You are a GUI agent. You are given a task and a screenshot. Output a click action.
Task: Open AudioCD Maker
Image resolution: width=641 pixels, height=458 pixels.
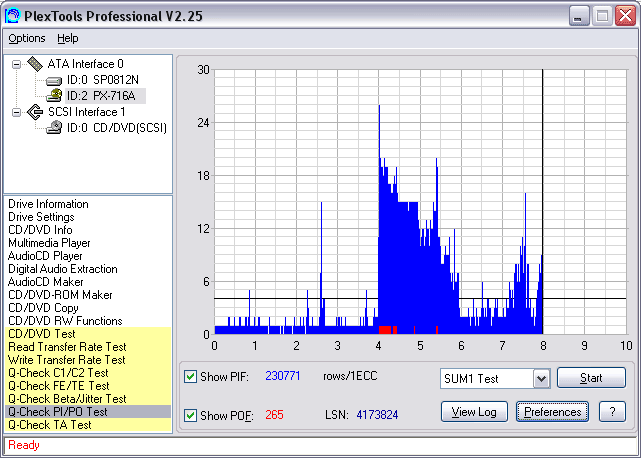pyautogui.click(x=45, y=282)
